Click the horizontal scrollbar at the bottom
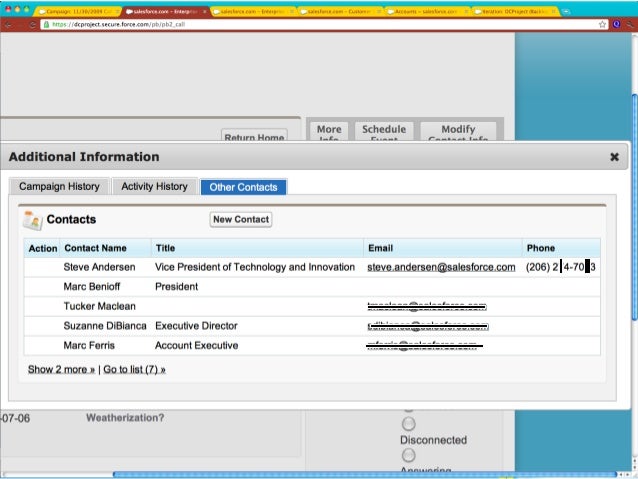The height and width of the screenshot is (479, 638). 364,475
